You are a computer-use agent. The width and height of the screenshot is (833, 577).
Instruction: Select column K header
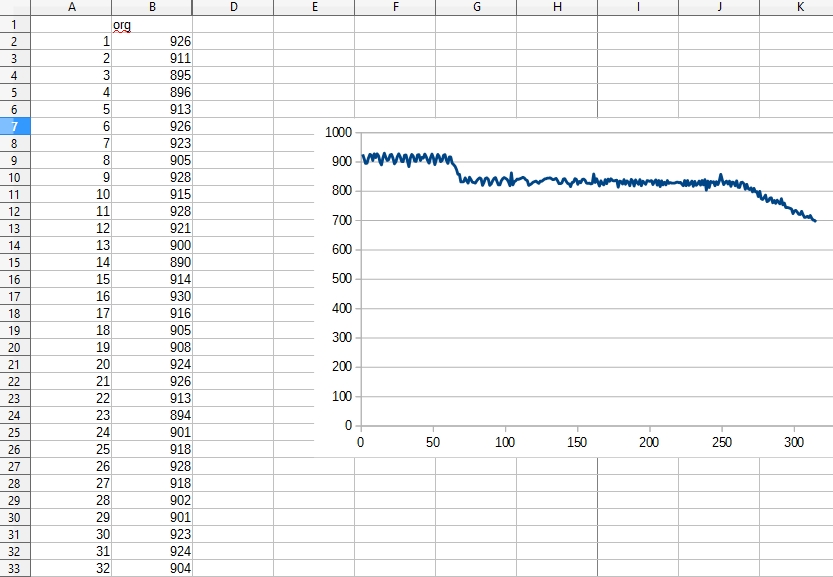tap(796, 7)
